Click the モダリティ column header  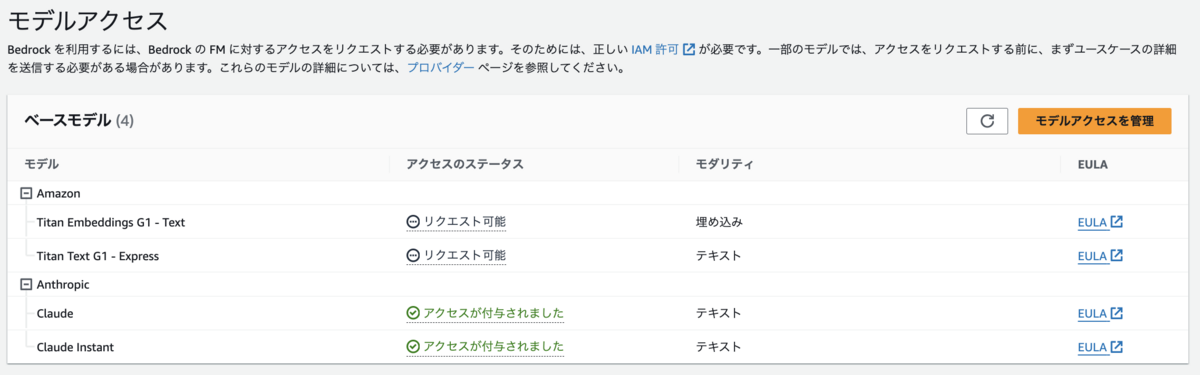[x=724, y=164]
